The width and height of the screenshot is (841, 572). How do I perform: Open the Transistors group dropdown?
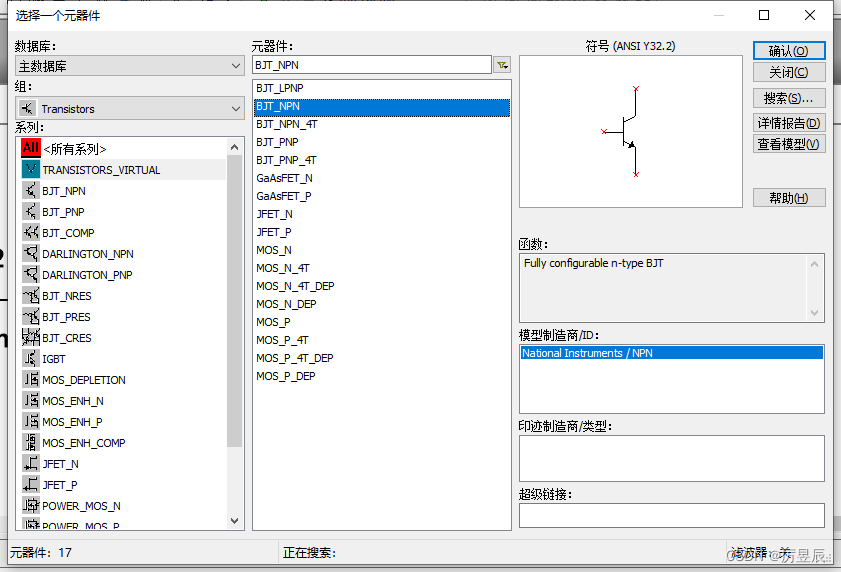[x=130, y=109]
